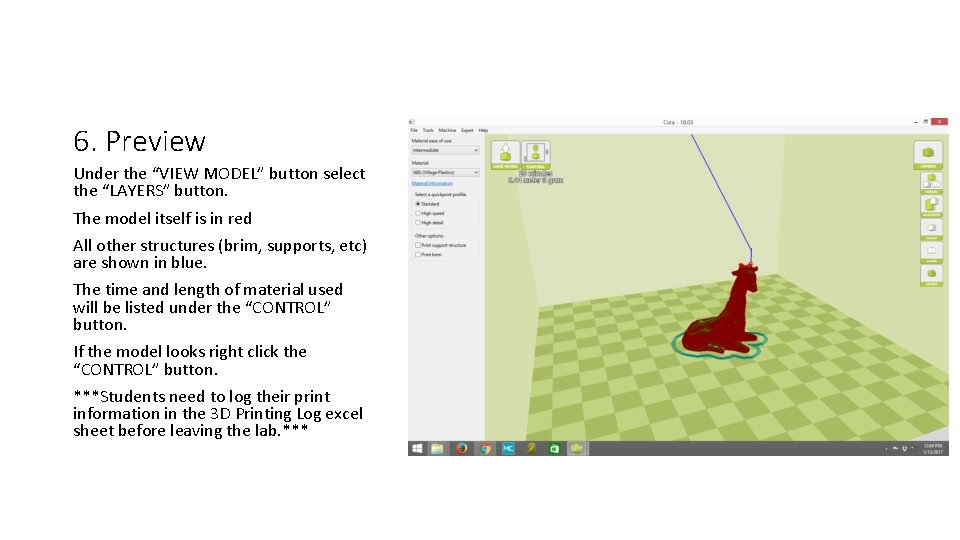Open the large Layers view mode button

(x=928, y=155)
